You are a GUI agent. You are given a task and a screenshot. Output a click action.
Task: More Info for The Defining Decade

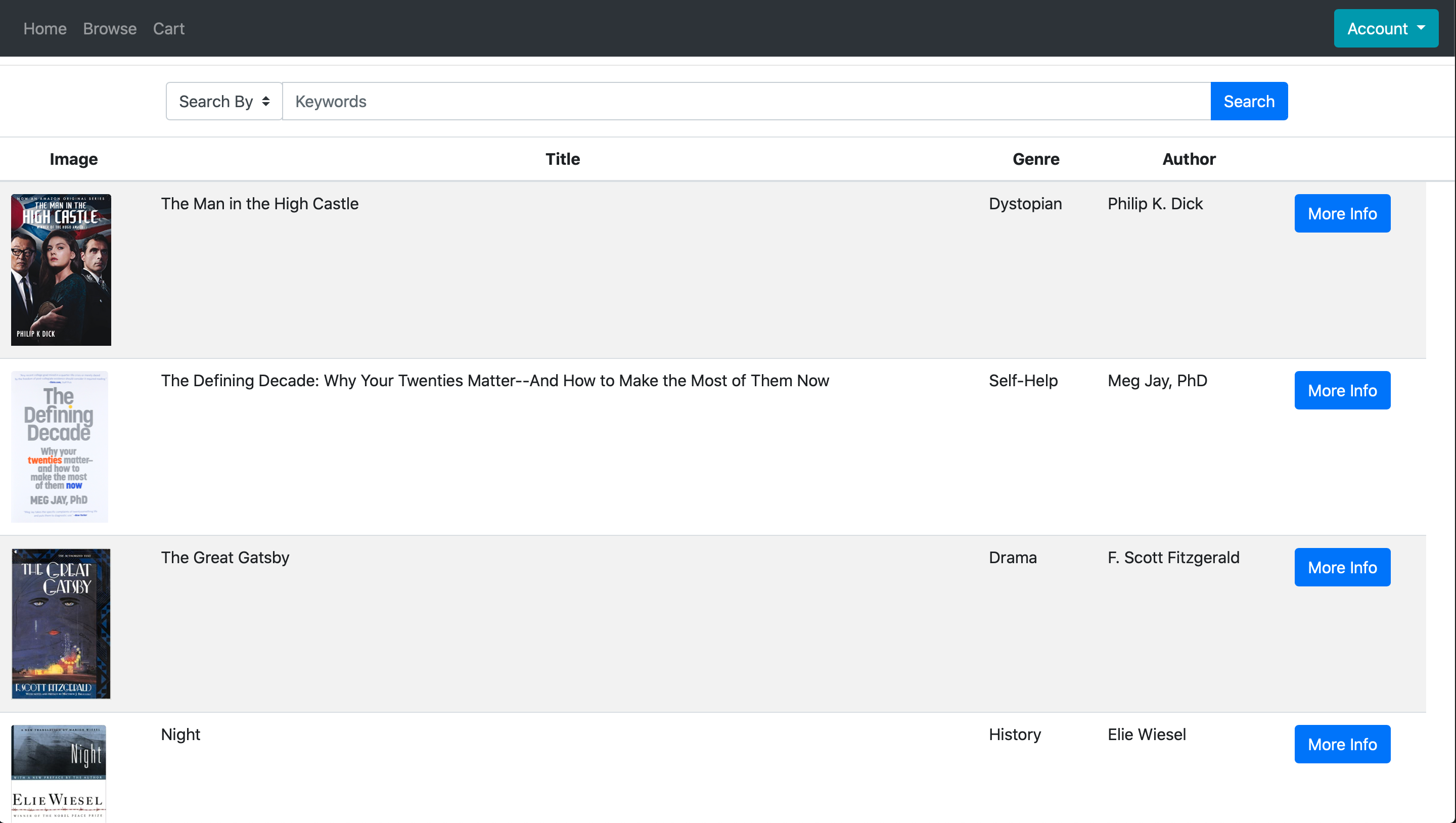(x=1342, y=390)
